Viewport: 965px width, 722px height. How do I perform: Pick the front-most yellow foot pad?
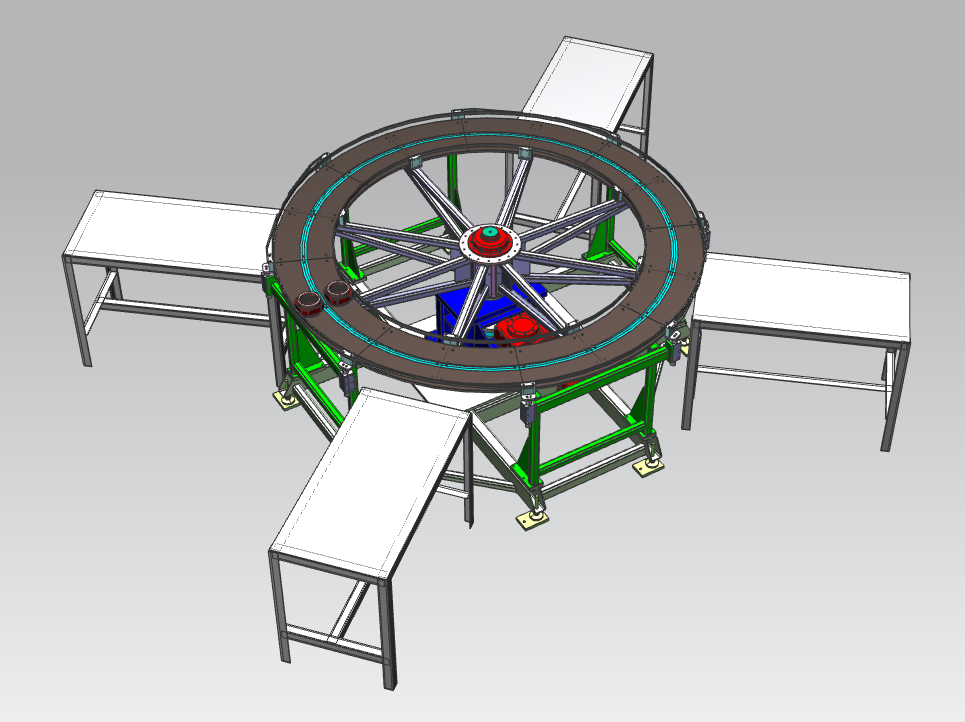click(532, 520)
